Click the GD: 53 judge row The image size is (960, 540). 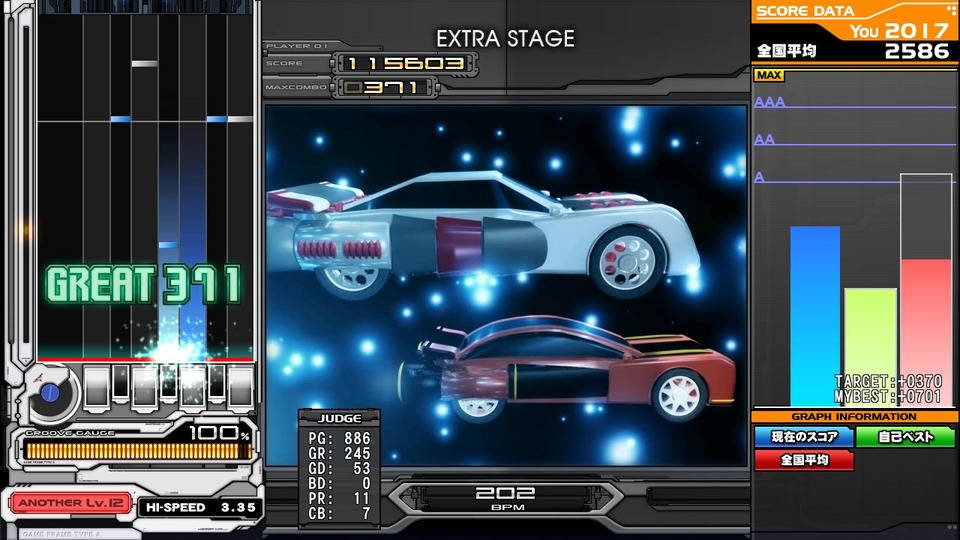339,468
